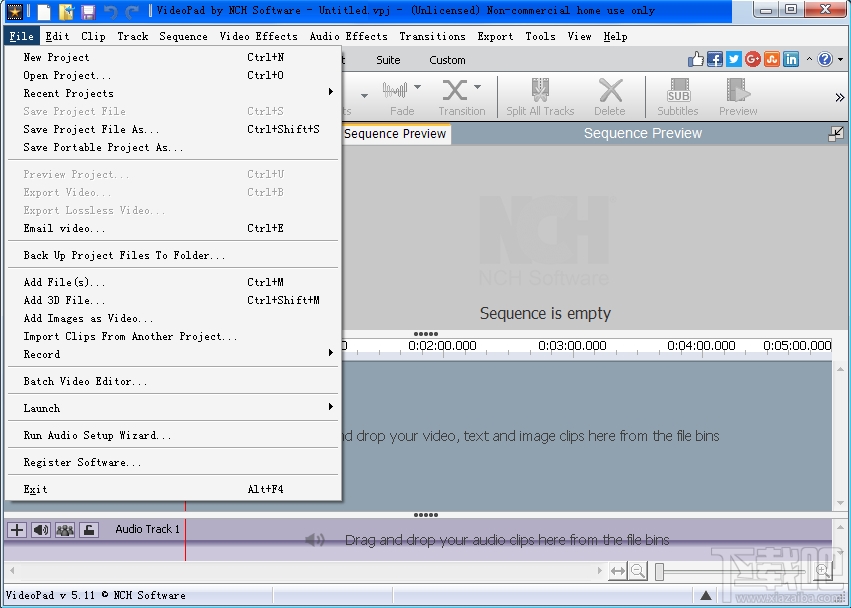
Task: Share VideoPad on Facebook
Action: 714,59
